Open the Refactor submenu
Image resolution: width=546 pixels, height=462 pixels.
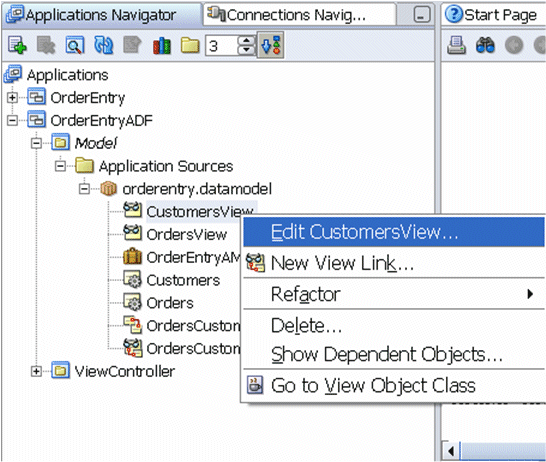[x=393, y=294]
